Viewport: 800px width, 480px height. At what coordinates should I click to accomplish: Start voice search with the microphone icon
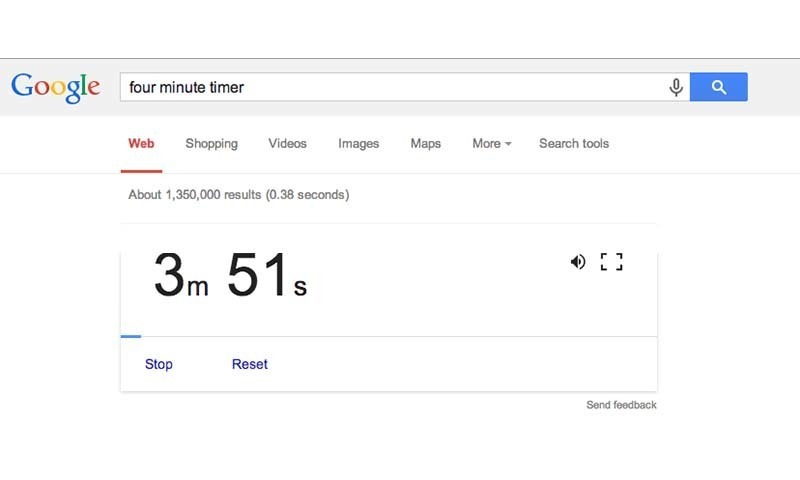click(x=676, y=88)
